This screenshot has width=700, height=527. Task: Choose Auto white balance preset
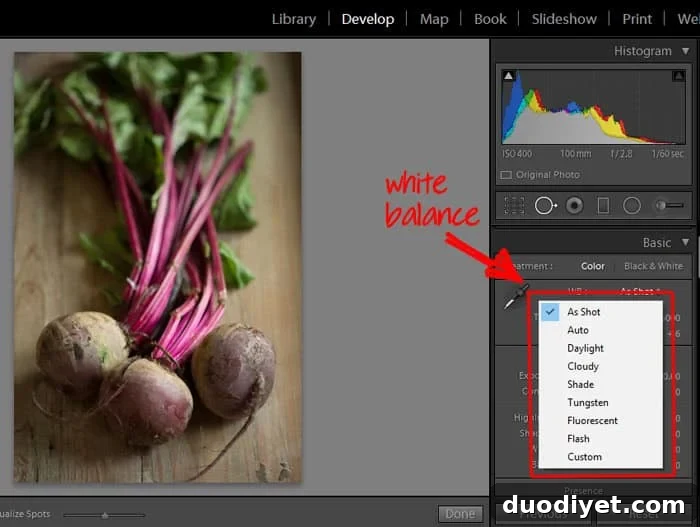(600, 330)
